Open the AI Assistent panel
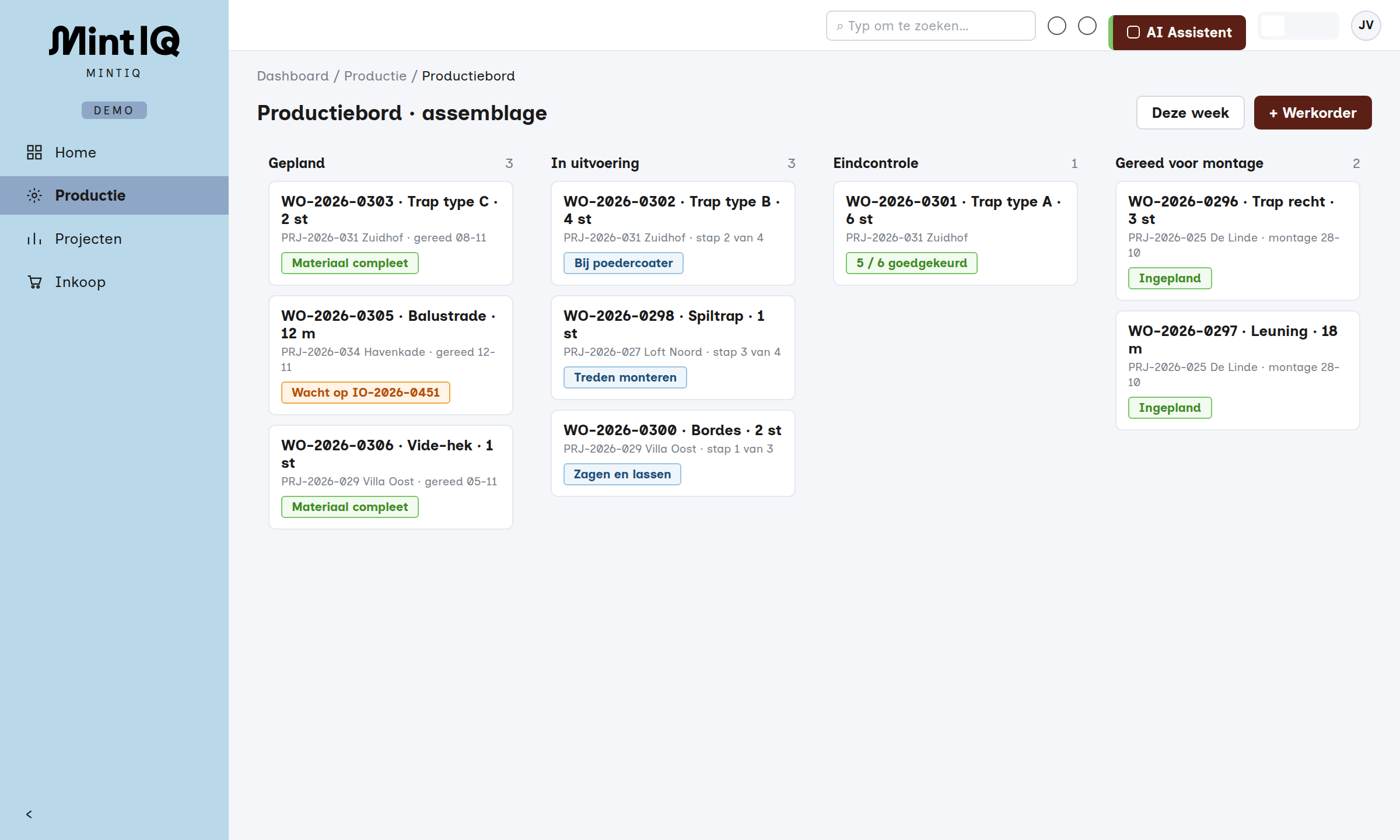Viewport: 1400px width, 840px height. pyautogui.click(x=1177, y=33)
